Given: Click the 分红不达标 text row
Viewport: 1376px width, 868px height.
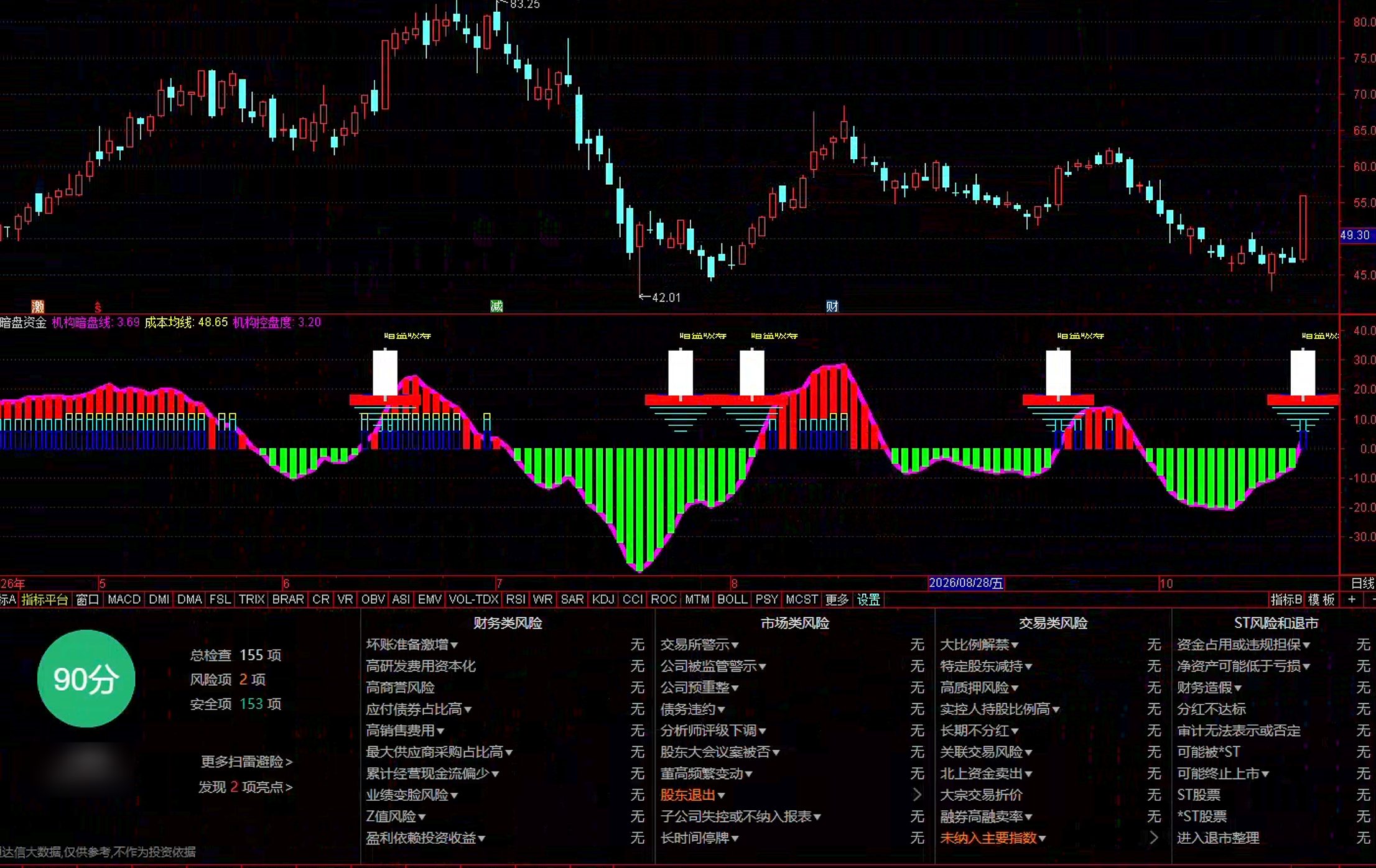Looking at the screenshot, I should pyautogui.click(x=1211, y=709).
